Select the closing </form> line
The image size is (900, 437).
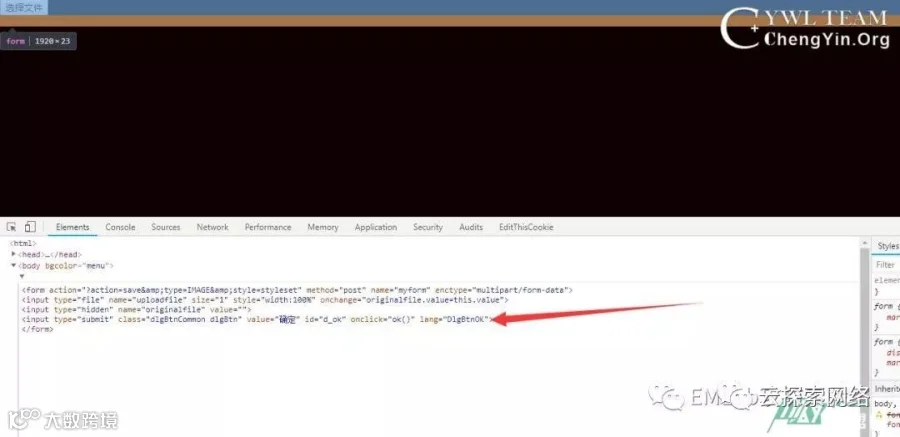click(x=37, y=330)
